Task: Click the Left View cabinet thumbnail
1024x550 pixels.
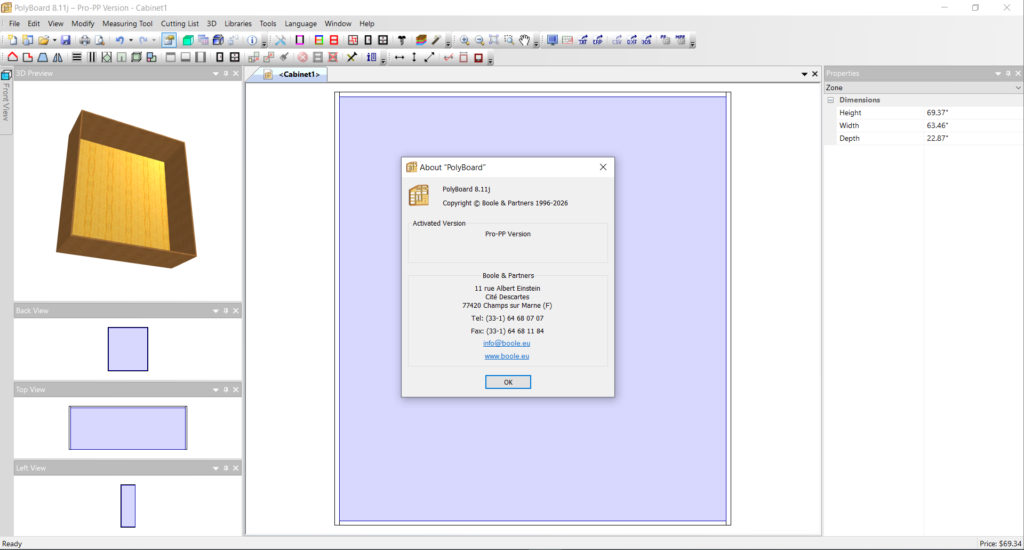Action: (x=128, y=506)
